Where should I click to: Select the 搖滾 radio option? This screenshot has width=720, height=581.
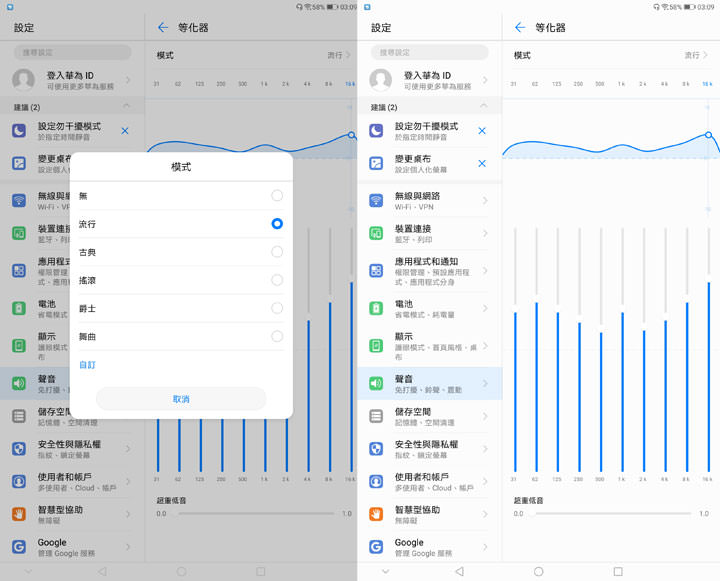pos(277,280)
